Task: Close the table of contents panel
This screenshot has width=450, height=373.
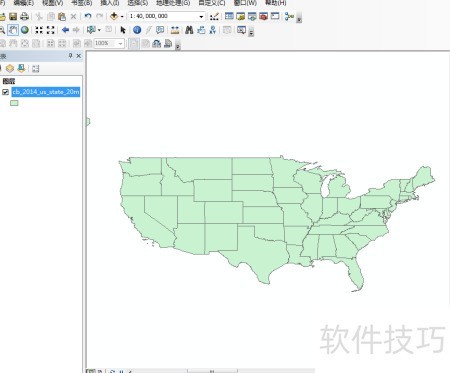Action: (x=79, y=56)
